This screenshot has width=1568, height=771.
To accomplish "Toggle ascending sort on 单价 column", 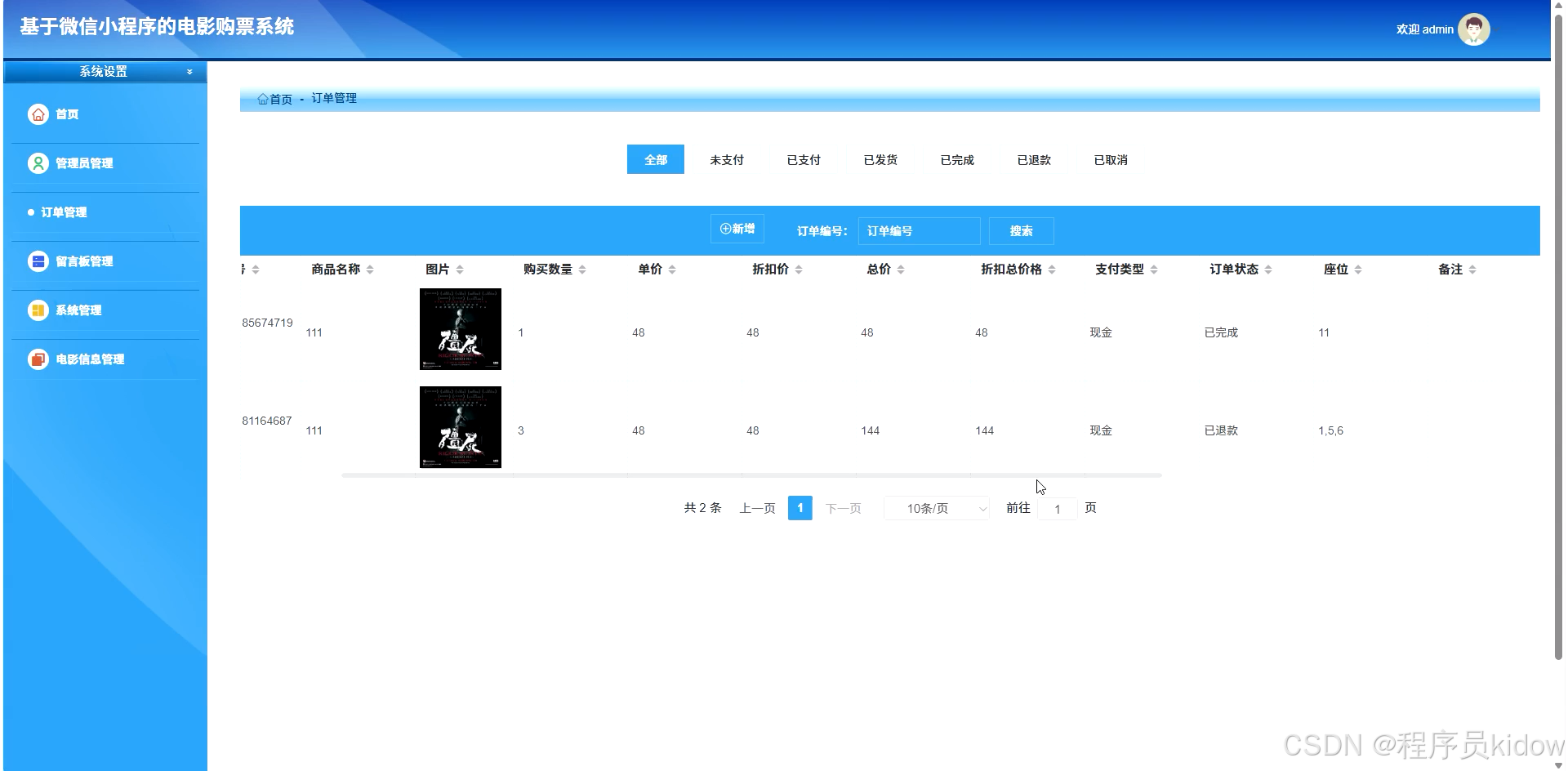I will click(672, 265).
